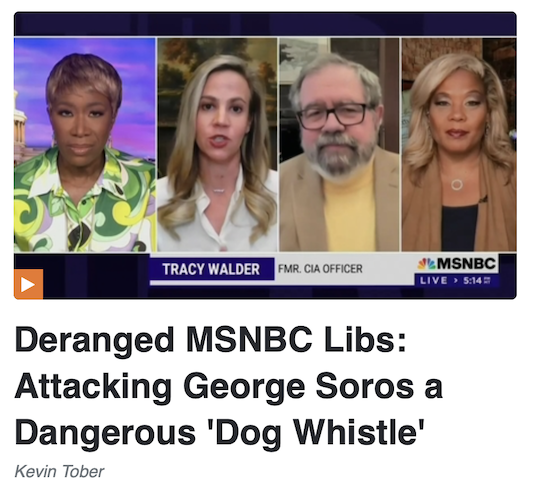Click the MSNBC text in the lower-third graphic
535x492 pixels.
(x=466, y=263)
